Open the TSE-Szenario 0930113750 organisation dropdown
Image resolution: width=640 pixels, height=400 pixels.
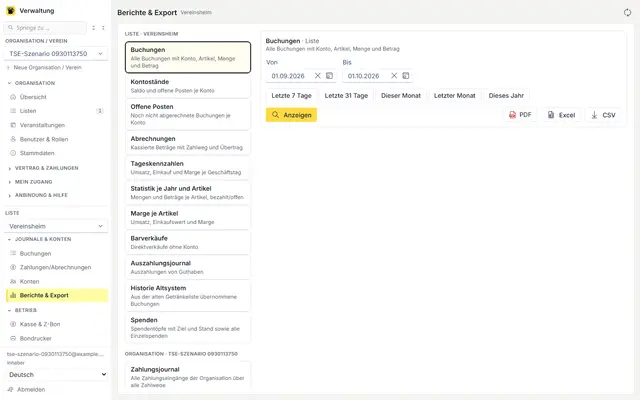pos(56,53)
